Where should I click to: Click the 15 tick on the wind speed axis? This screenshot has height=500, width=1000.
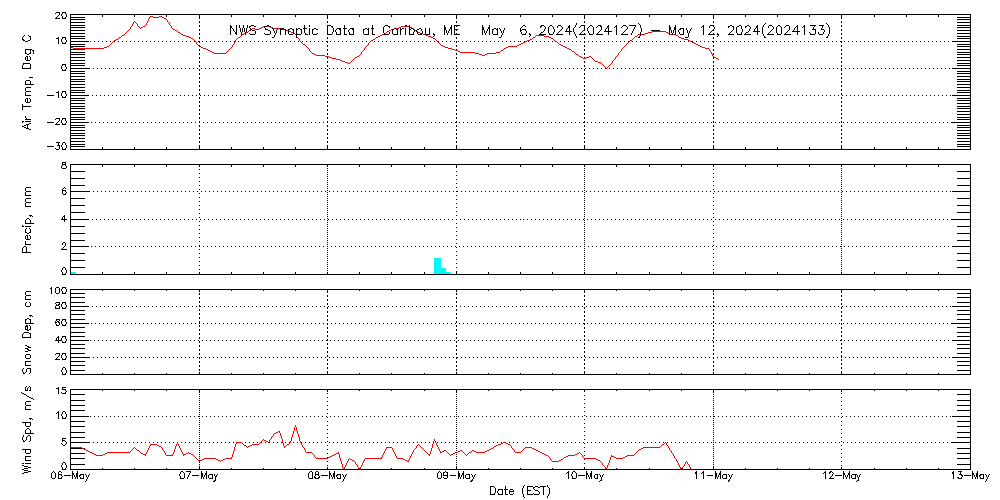[59, 389]
